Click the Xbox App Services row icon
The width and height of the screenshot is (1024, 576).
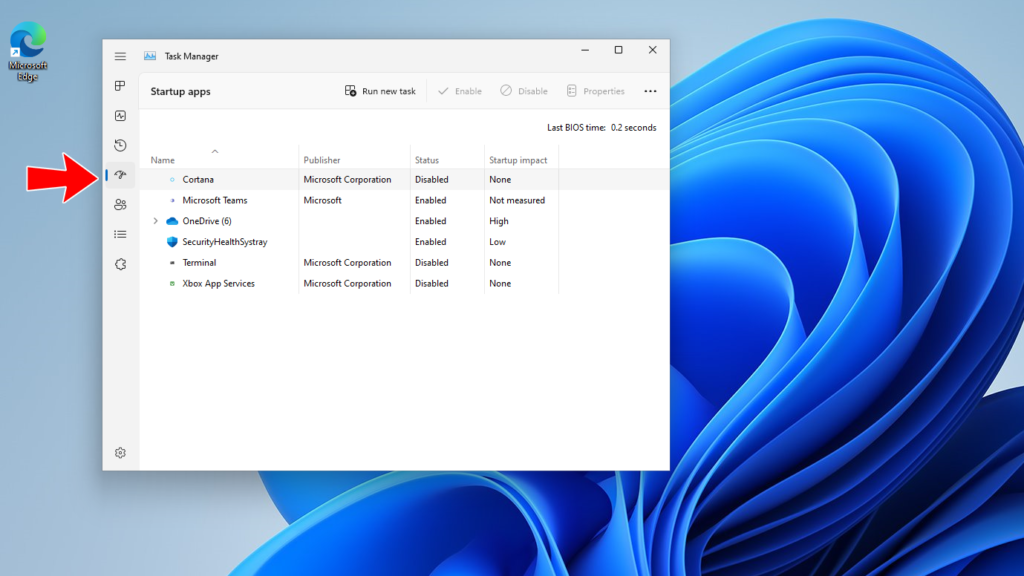[172, 283]
